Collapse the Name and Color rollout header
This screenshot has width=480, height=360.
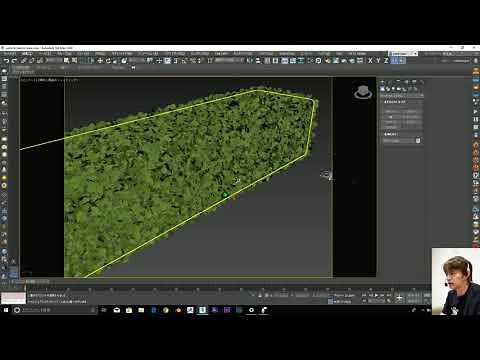[402, 134]
